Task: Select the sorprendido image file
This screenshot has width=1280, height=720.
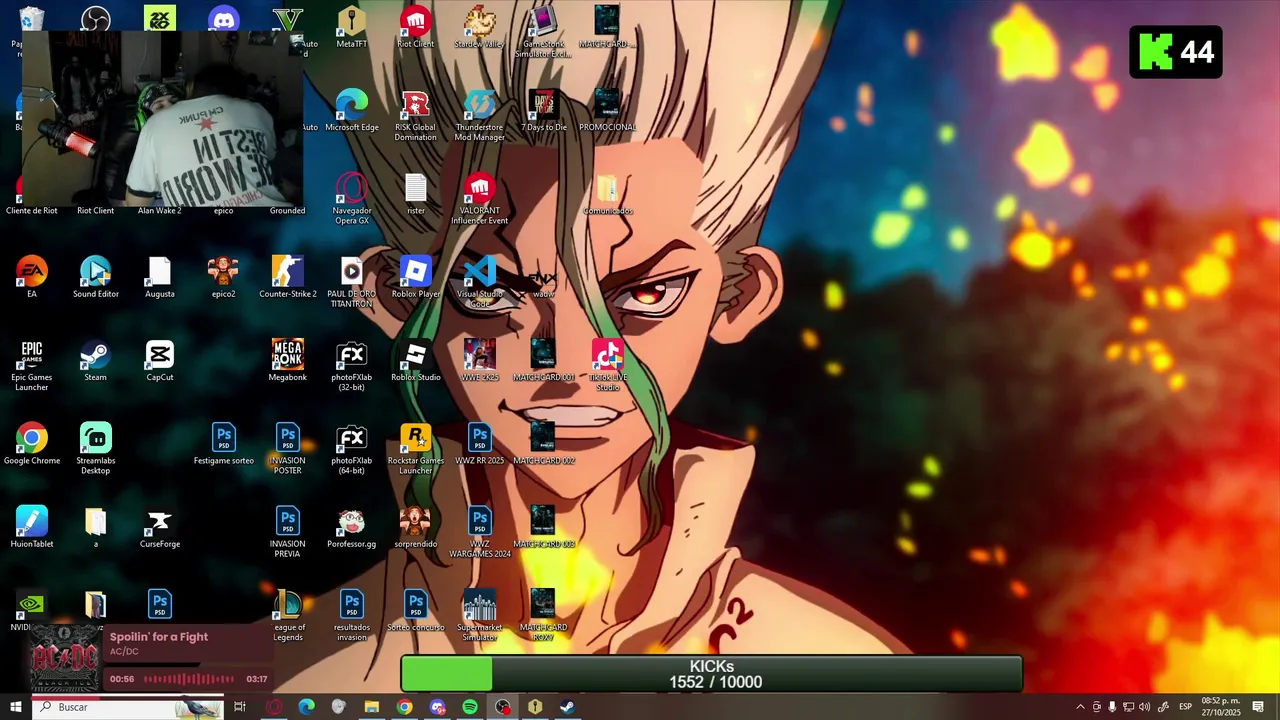Action: coord(415,527)
